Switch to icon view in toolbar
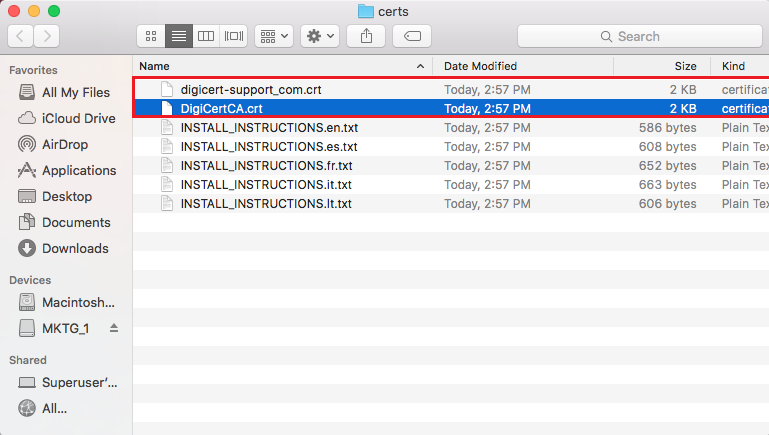Screen dimensions: 769x435 click(152, 36)
